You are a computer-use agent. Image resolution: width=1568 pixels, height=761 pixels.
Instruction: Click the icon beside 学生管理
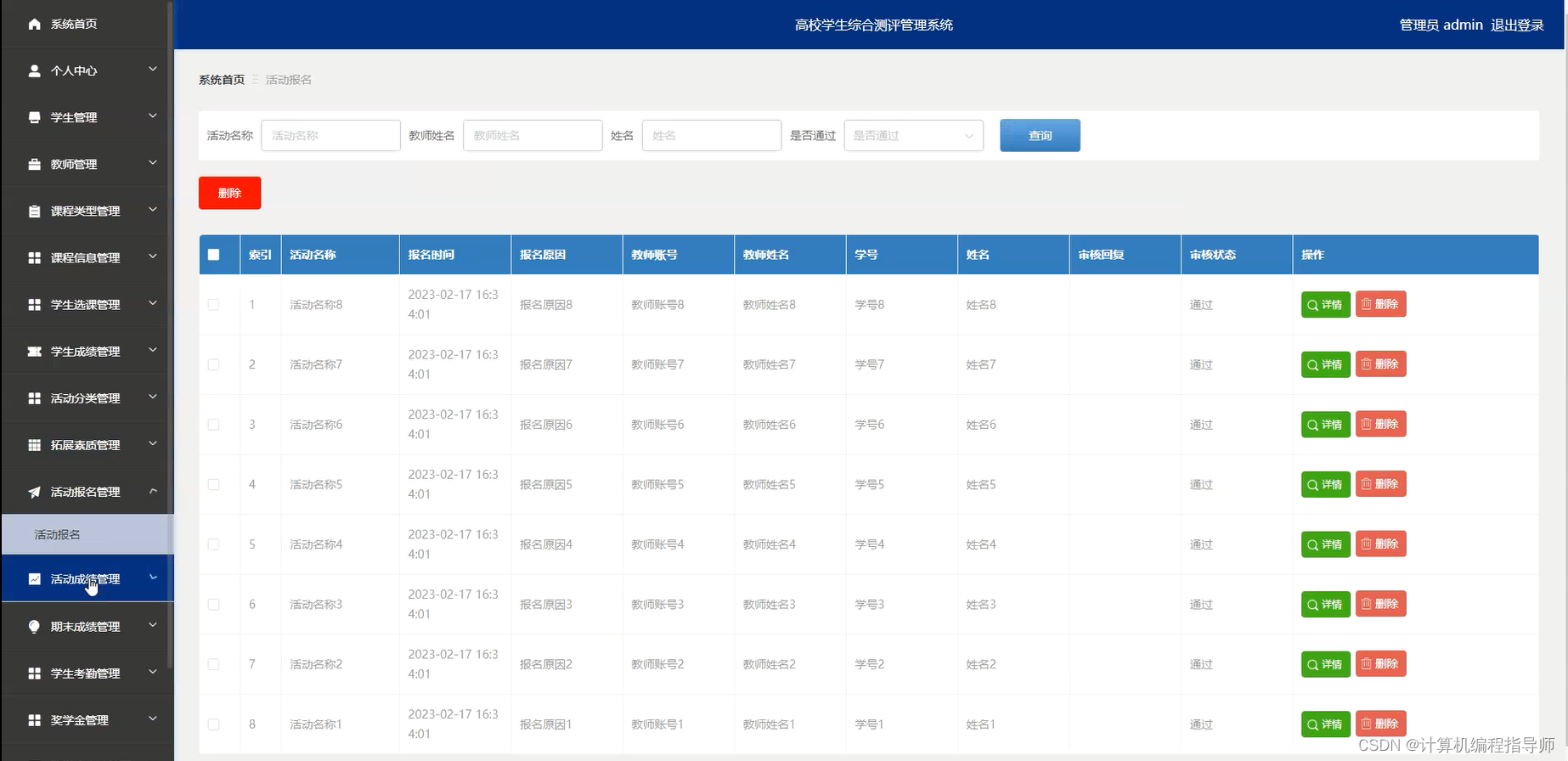pos(34,117)
